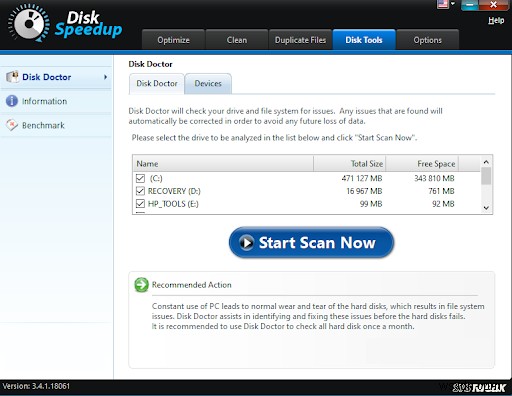Select the 16 967 MB total size cell
This screenshot has height=396, width=512.
tap(364, 191)
